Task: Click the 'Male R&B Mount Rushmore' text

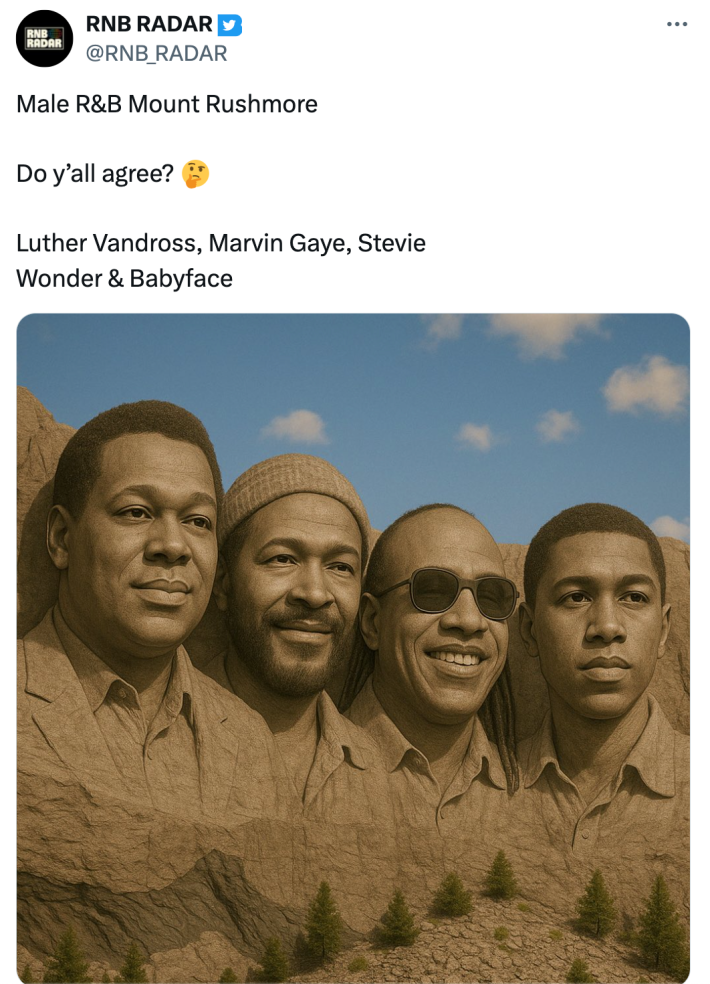Action: (x=165, y=103)
